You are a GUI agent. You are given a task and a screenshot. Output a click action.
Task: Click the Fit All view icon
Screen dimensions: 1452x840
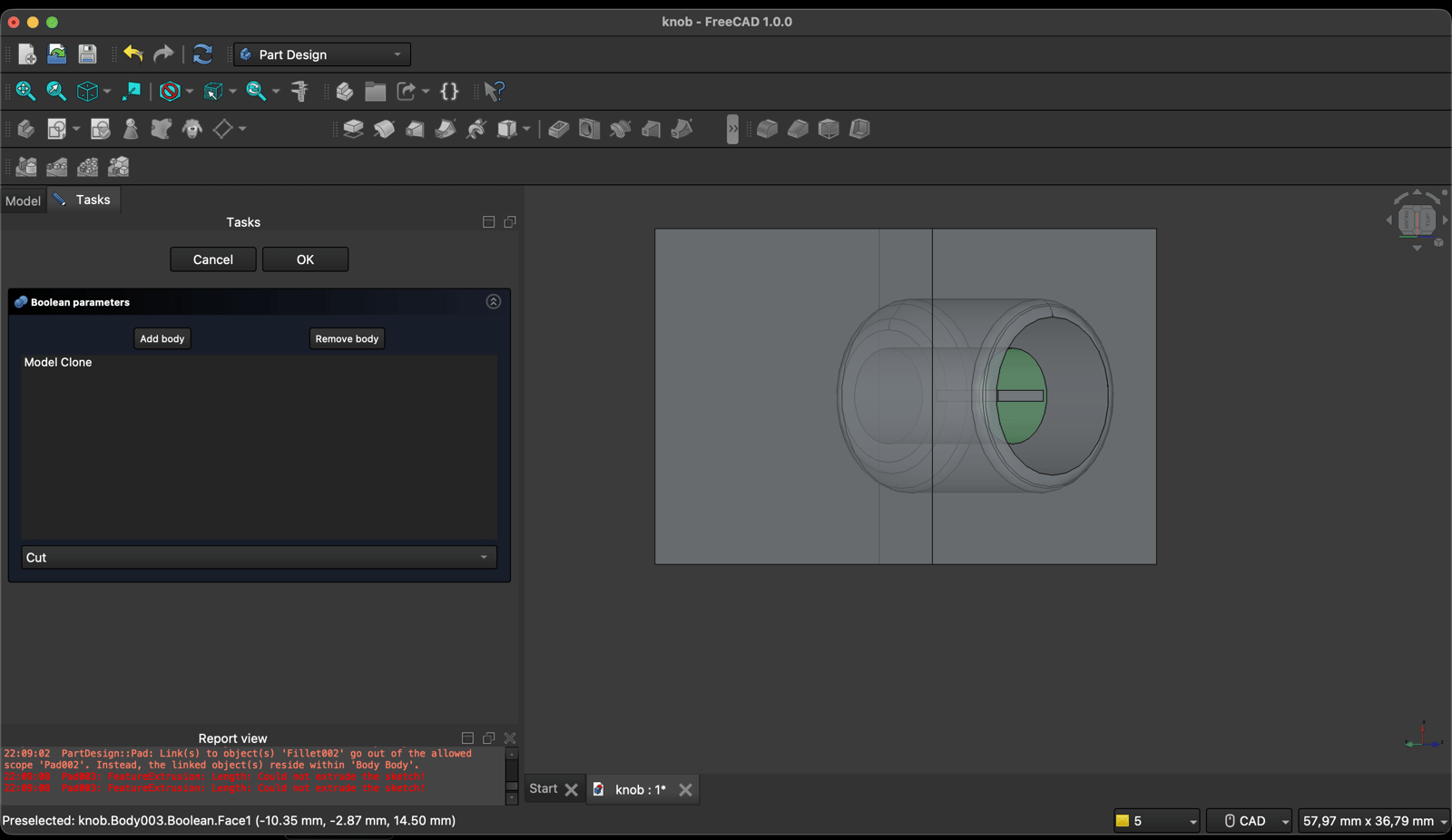pyautogui.click(x=25, y=91)
